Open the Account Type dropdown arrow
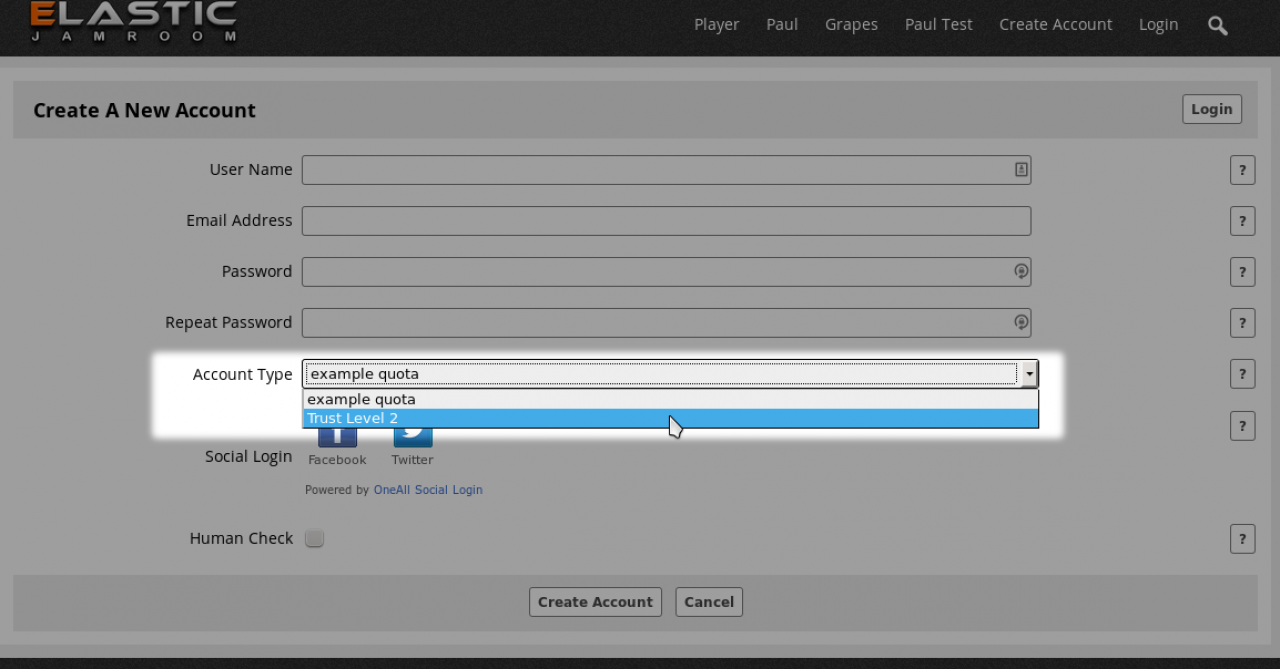1280x669 pixels. 1028,374
